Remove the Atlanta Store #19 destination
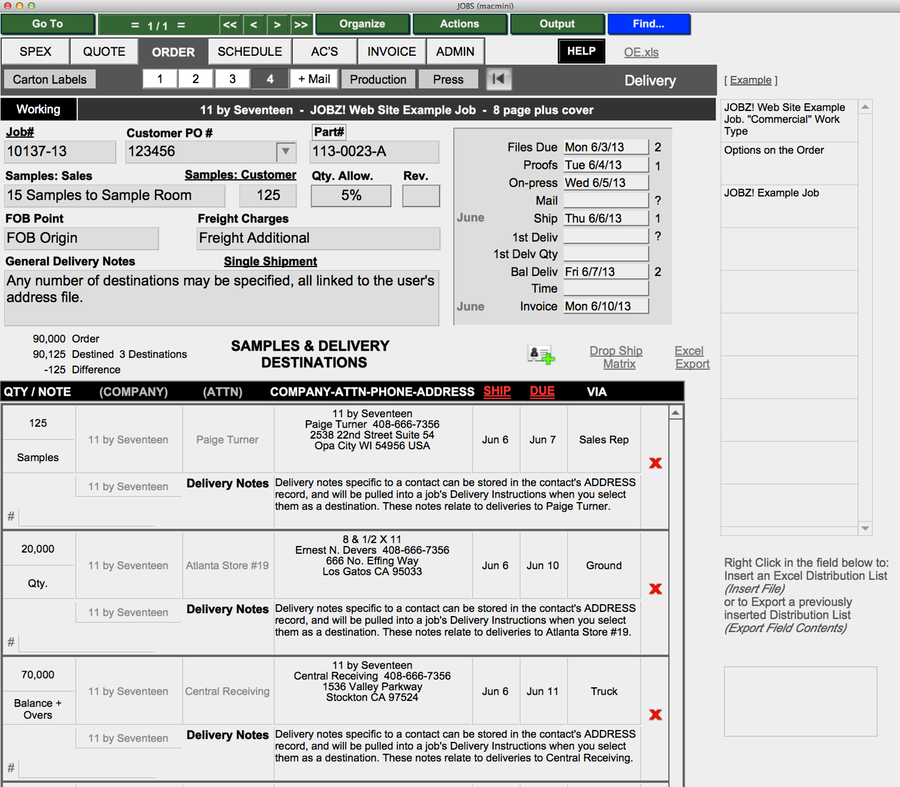The image size is (900, 787). tap(655, 589)
